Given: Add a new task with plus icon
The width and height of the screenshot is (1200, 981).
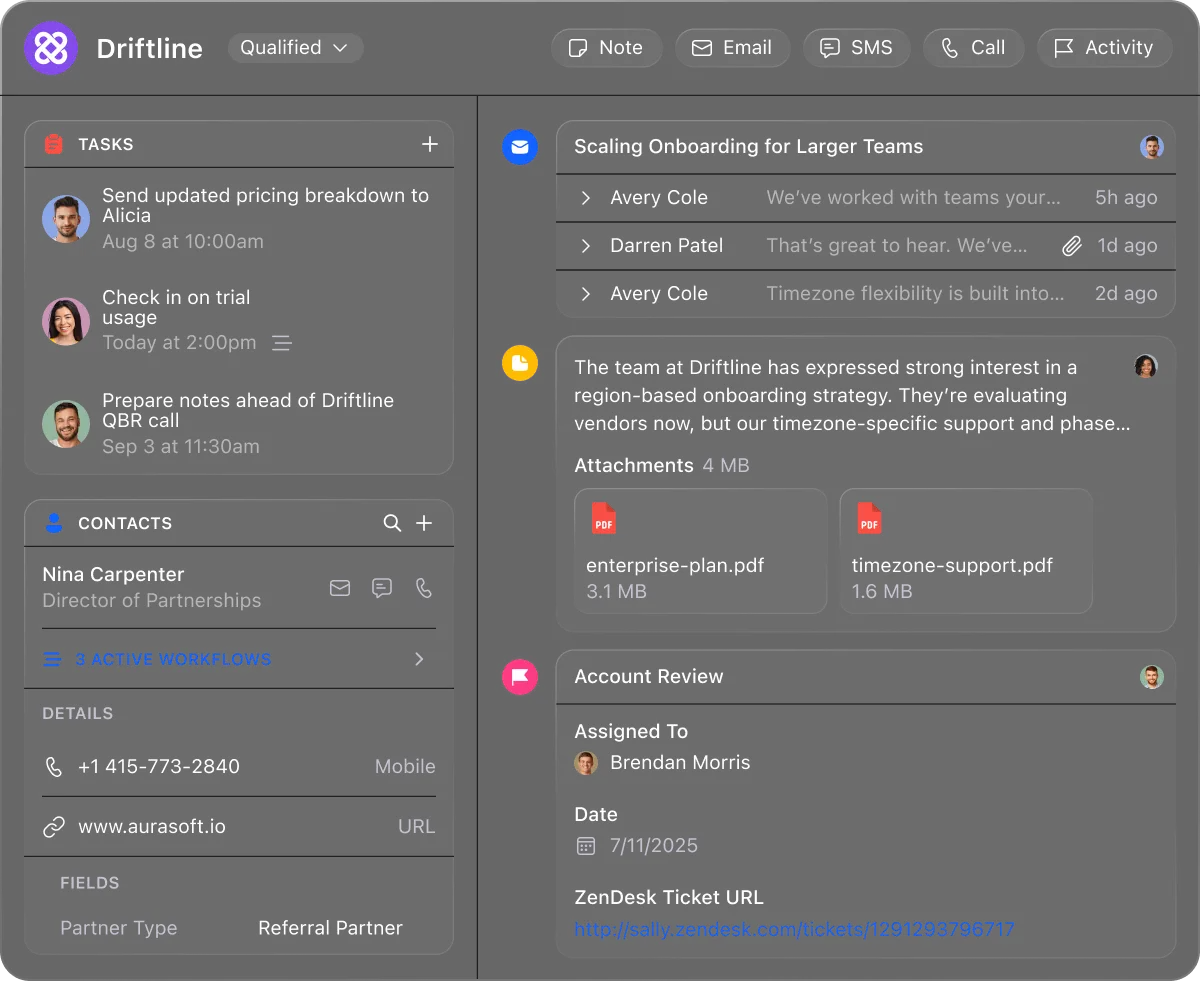Looking at the screenshot, I should (x=430, y=144).
